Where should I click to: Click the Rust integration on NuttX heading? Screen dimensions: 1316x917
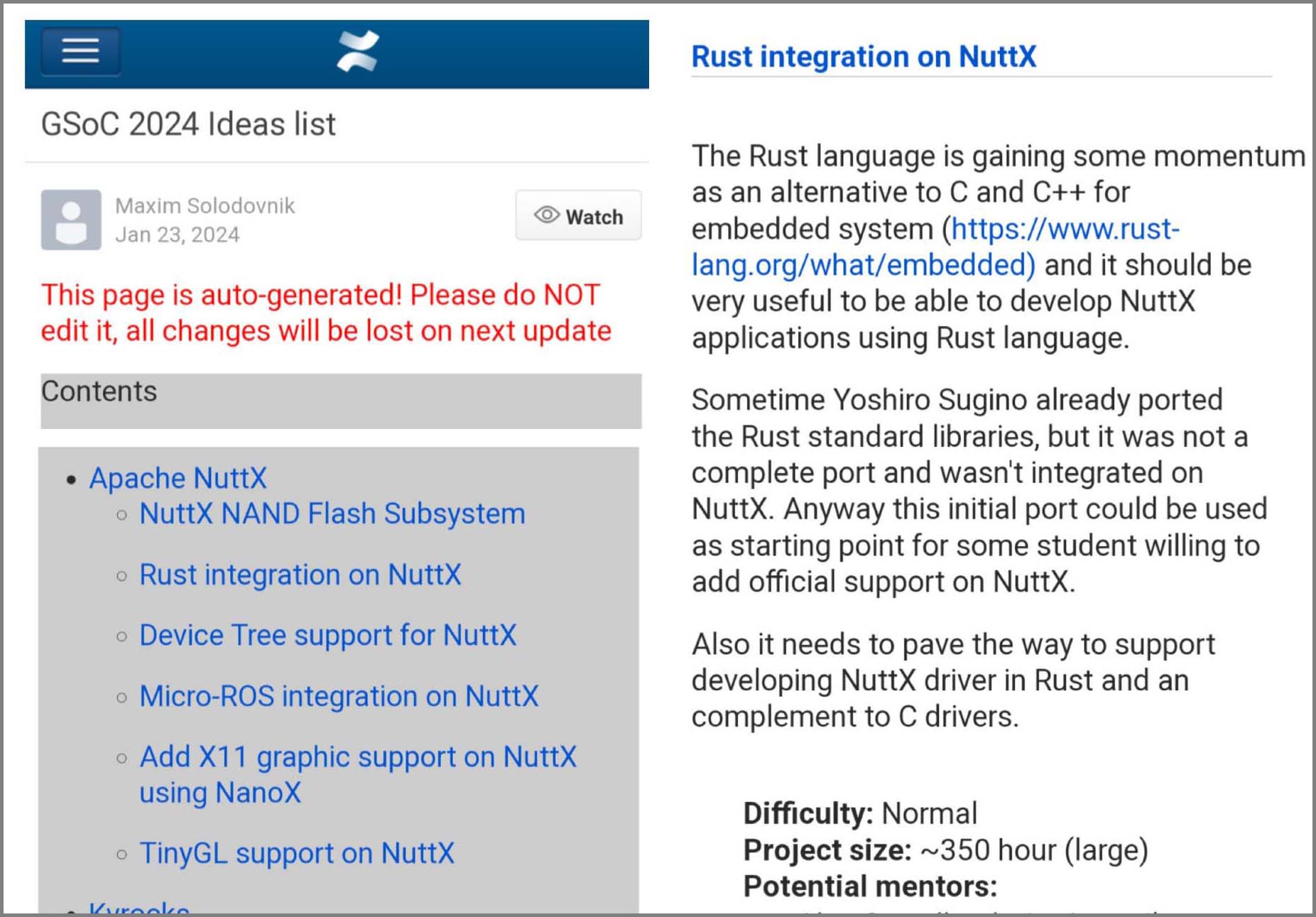[864, 56]
